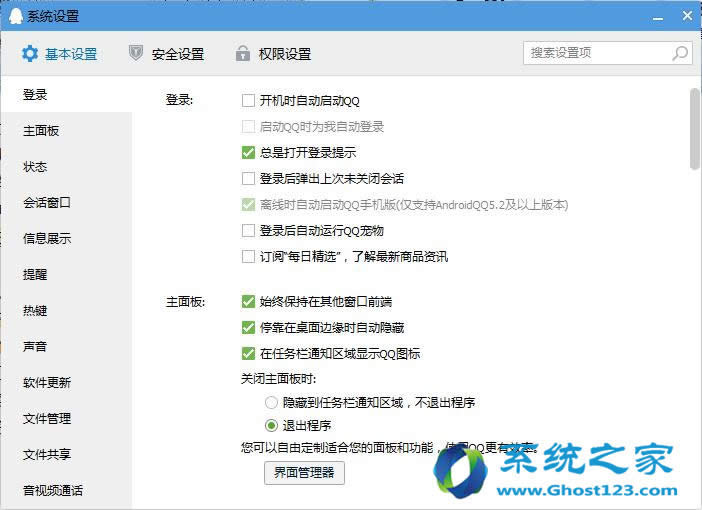Select the 退出程序 radio button
The image size is (702, 510).
(x=271, y=424)
